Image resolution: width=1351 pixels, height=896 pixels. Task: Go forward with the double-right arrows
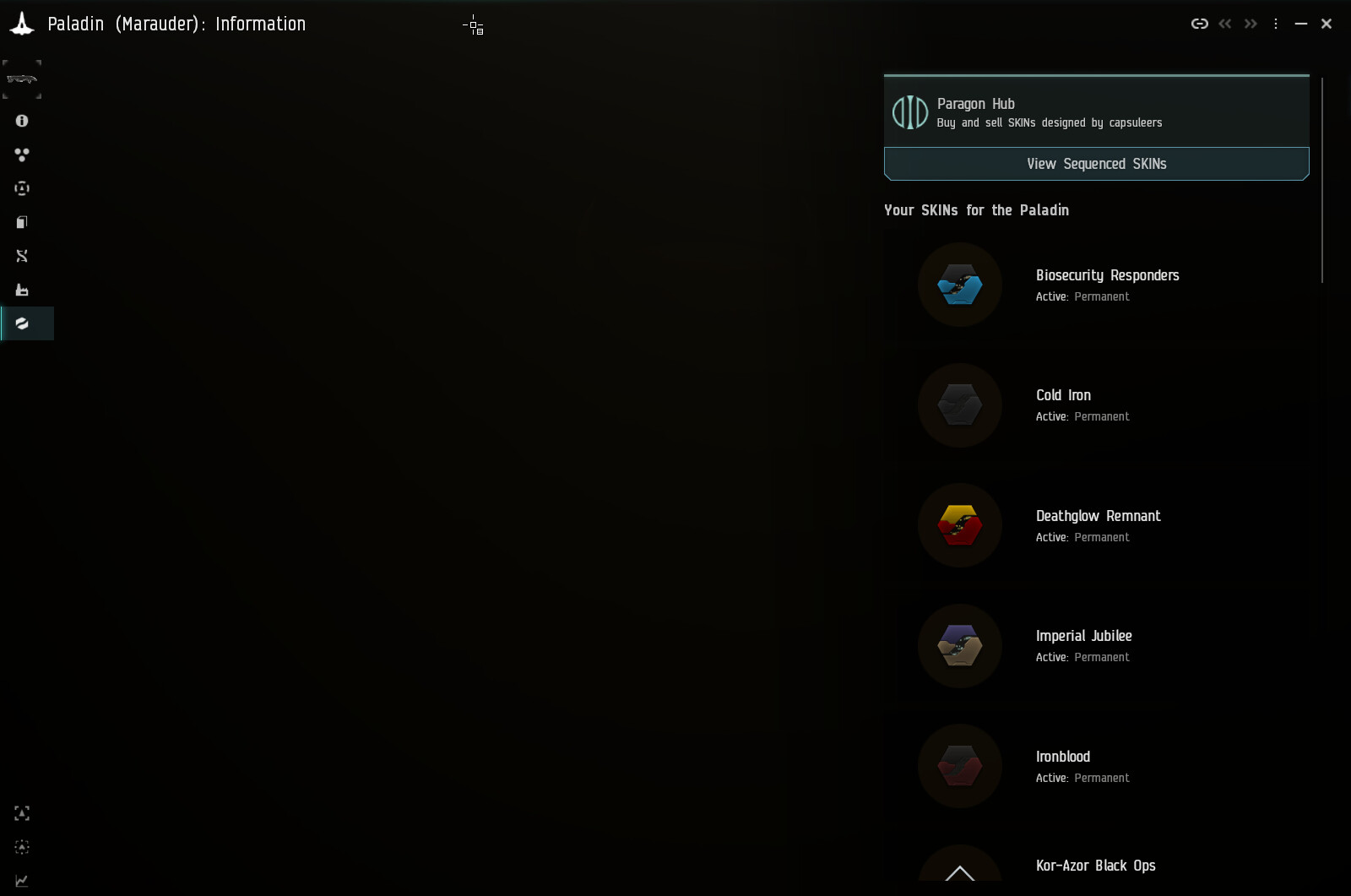click(x=1251, y=24)
